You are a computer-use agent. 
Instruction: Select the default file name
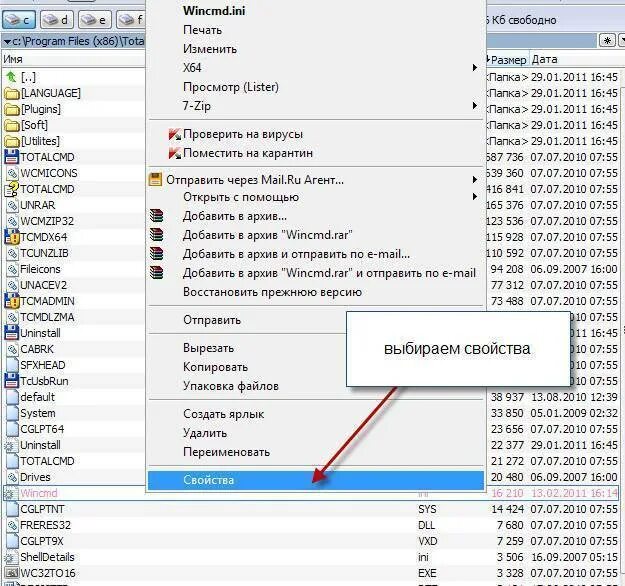coord(37,397)
